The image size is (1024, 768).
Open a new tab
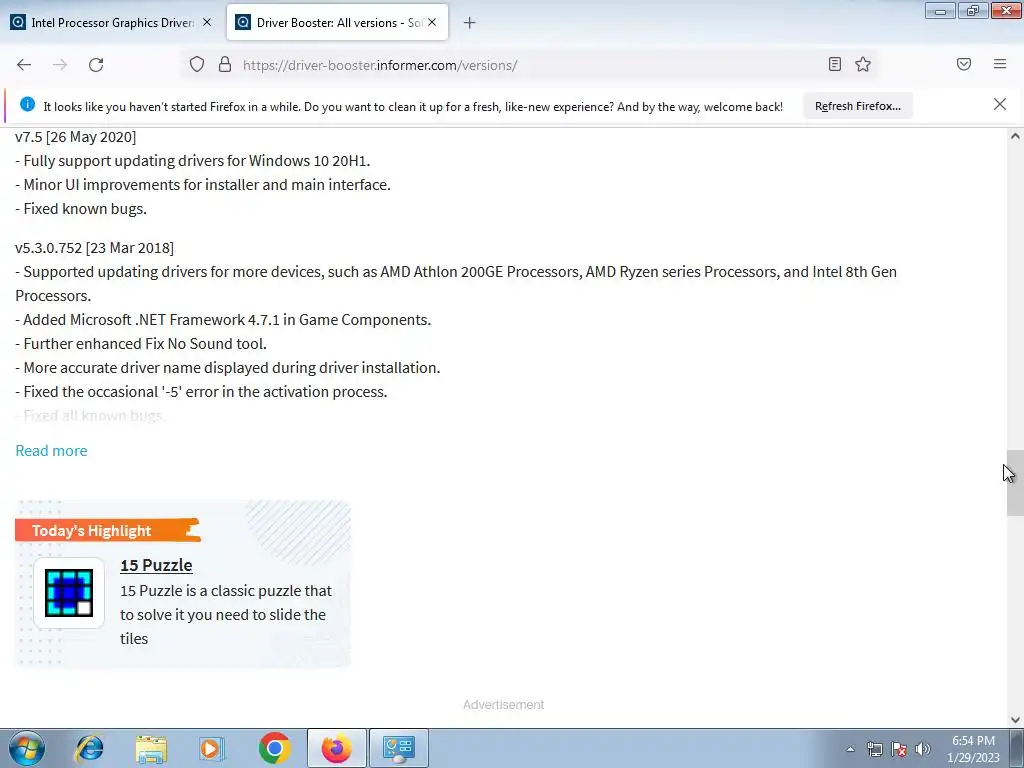469,23
